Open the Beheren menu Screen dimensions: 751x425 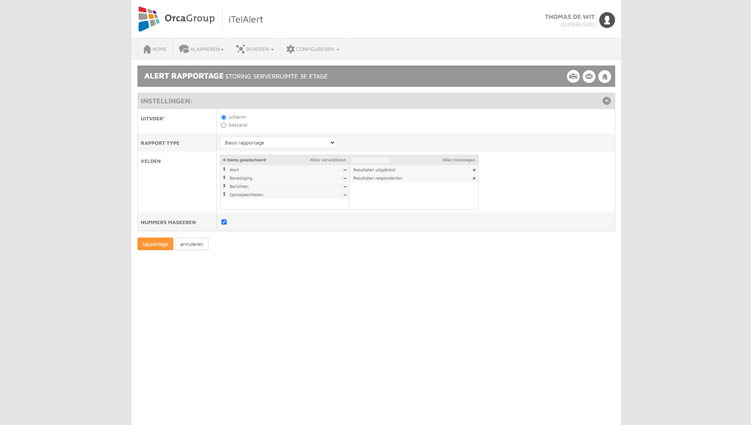pyautogui.click(x=255, y=49)
